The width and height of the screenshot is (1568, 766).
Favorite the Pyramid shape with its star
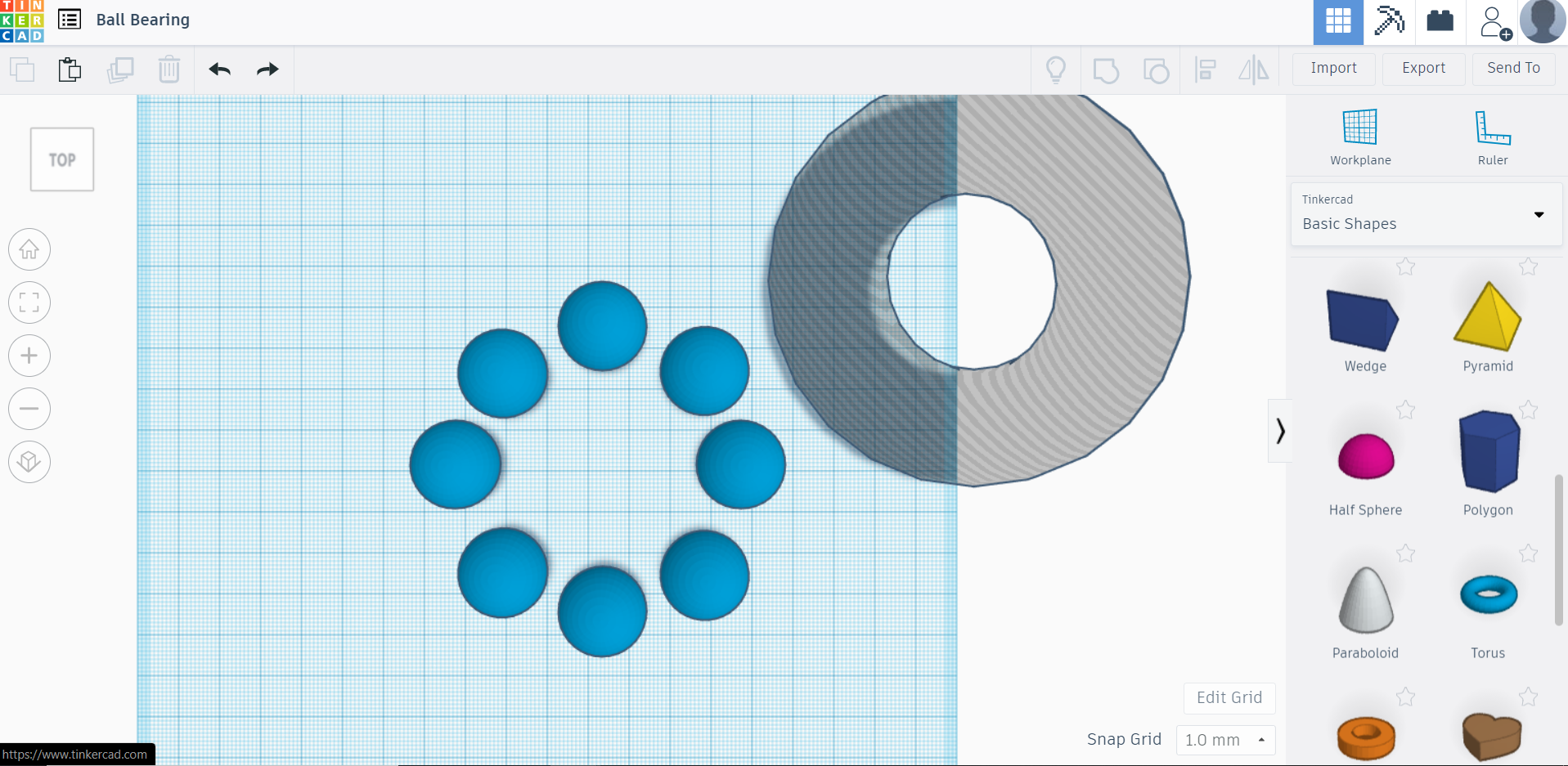point(1528,267)
